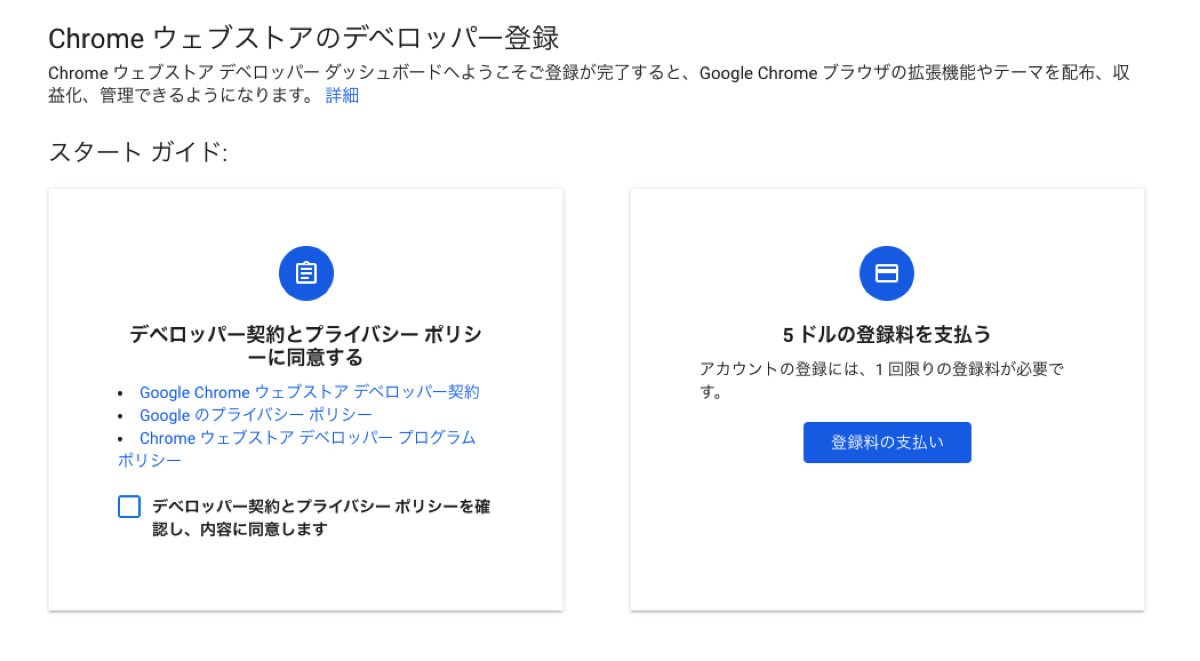
Task: Open the Google Chrome ウェブストア デベロッパー契約 link
Action: click(309, 392)
